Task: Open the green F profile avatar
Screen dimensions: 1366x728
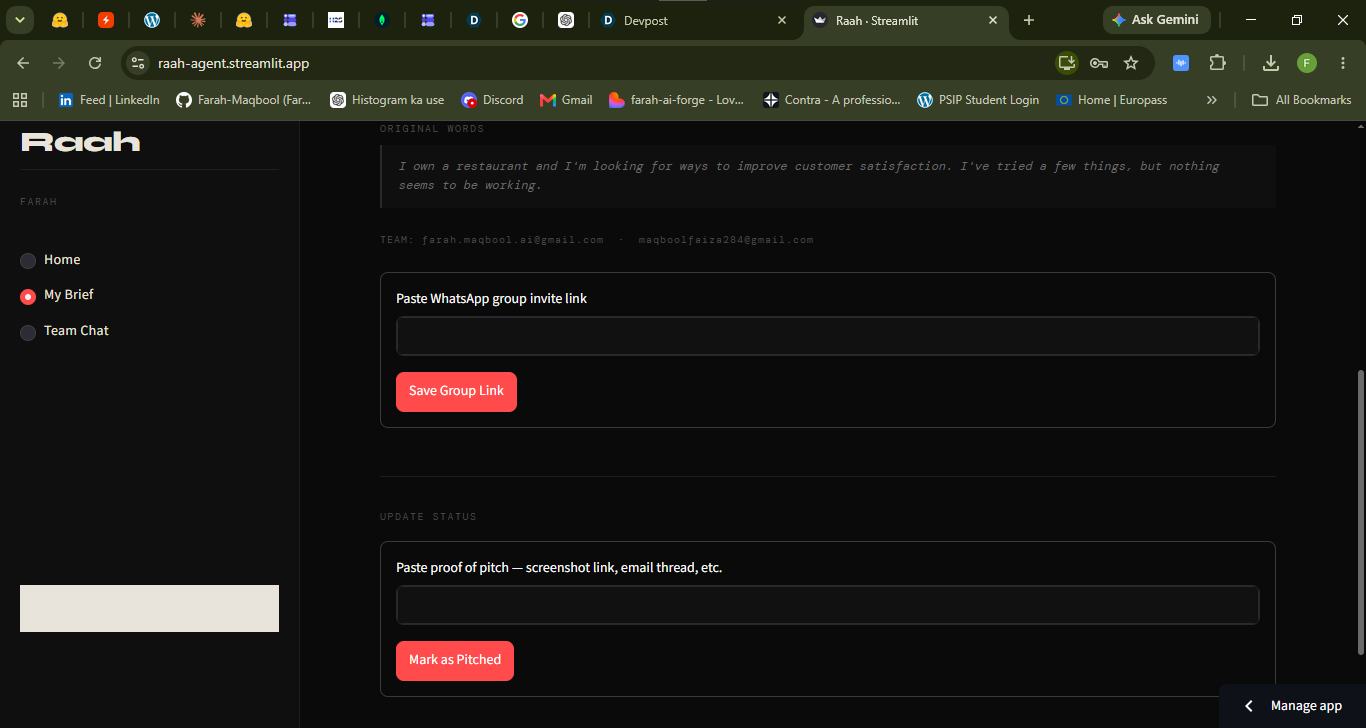Action: tap(1307, 63)
